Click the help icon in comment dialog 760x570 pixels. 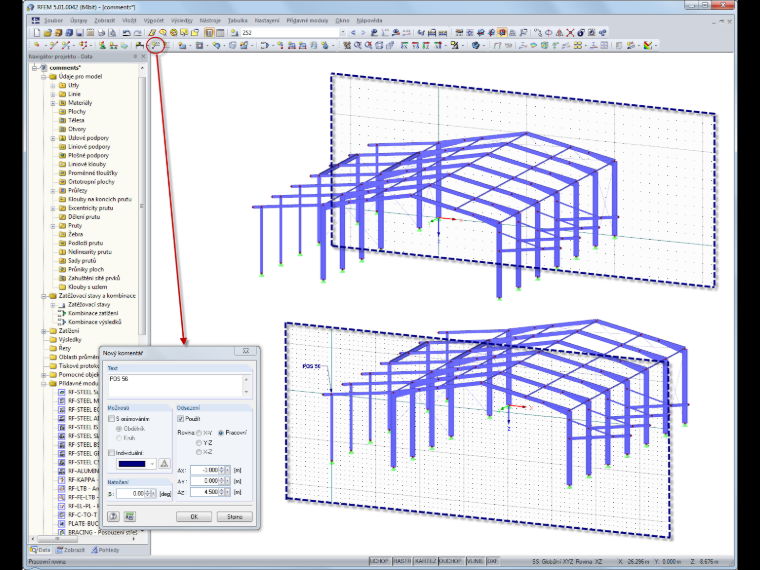[113, 516]
